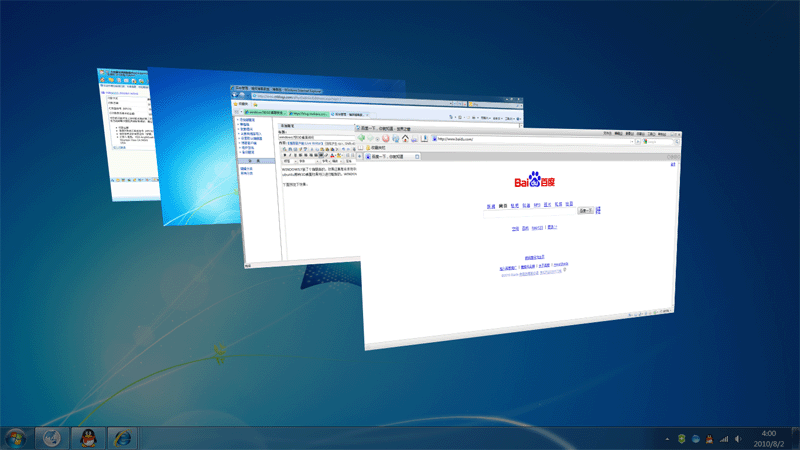Open the 图片 link above Baidu search box

click(x=547, y=205)
